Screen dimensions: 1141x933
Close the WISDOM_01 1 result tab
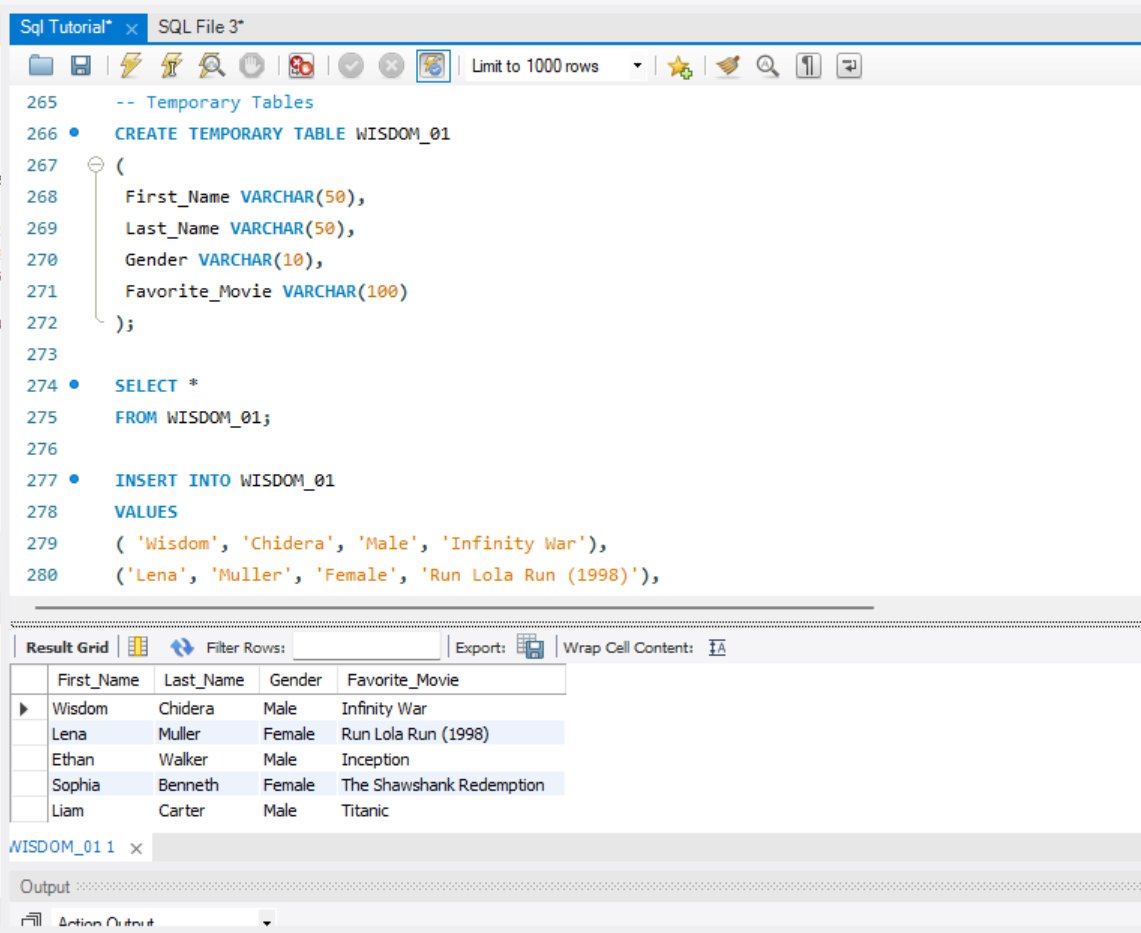[x=136, y=848]
